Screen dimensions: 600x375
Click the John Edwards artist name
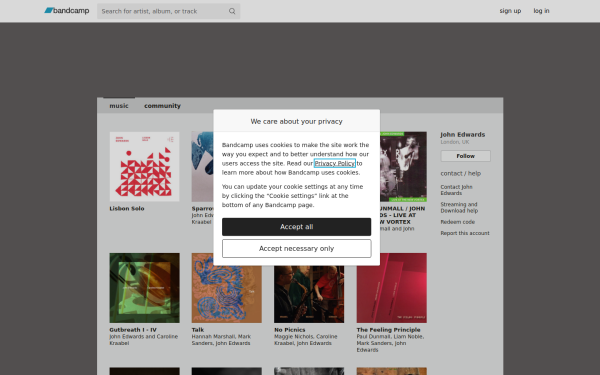462,135
